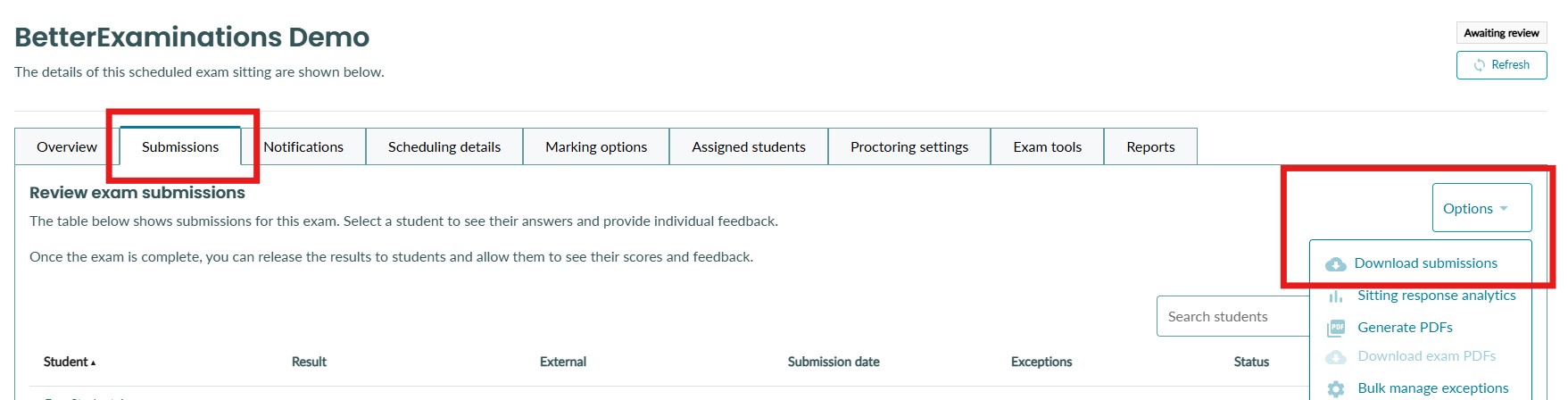Image resolution: width=1568 pixels, height=400 pixels.
Task: Click the greyed Download exam PDFs icon
Action: [1335, 357]
